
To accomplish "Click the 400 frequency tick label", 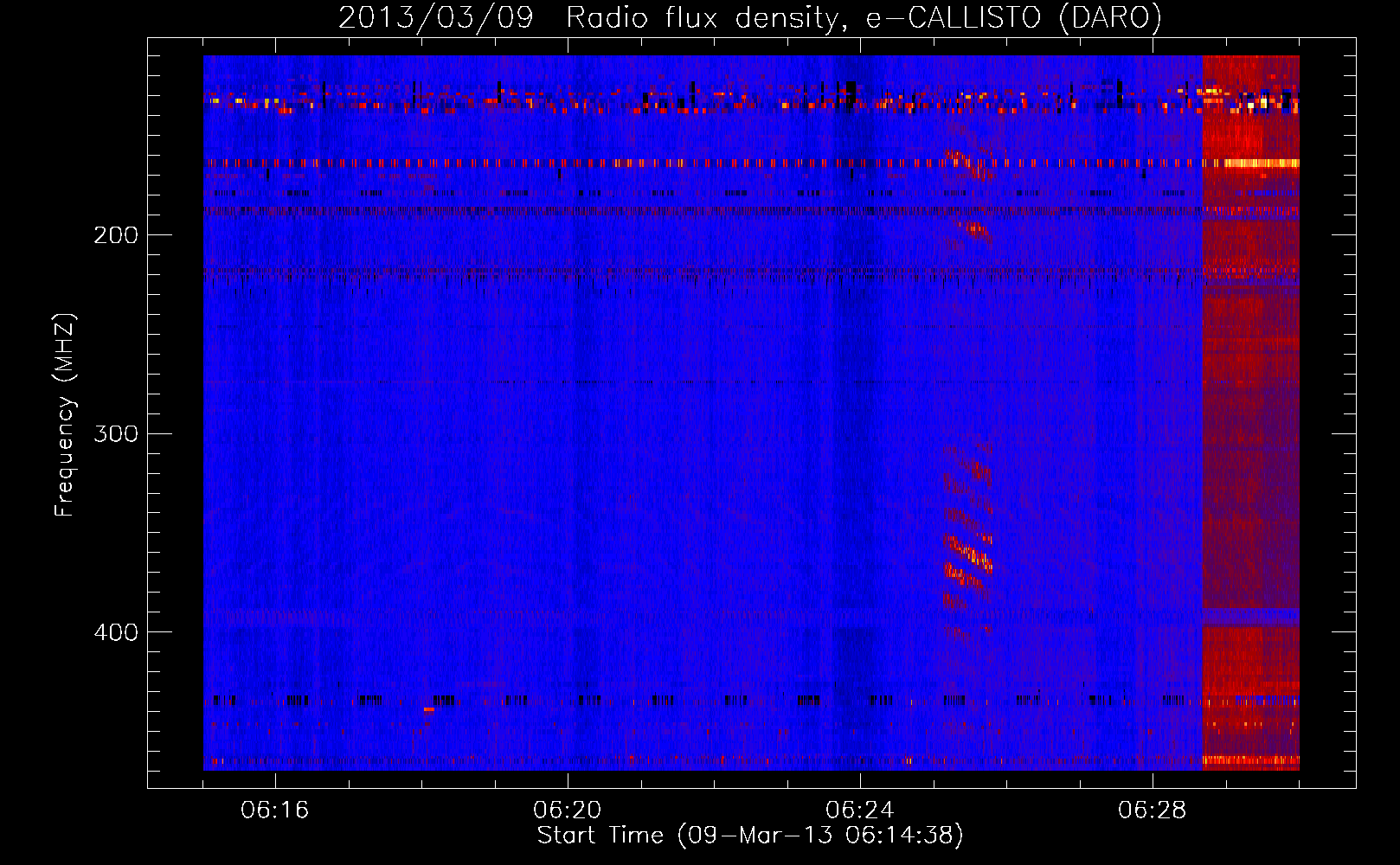I will [116, 632].
